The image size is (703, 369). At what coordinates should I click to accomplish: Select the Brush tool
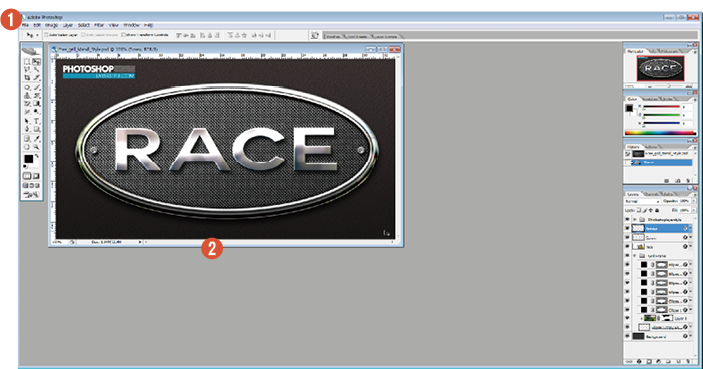(x=37, y=87)
